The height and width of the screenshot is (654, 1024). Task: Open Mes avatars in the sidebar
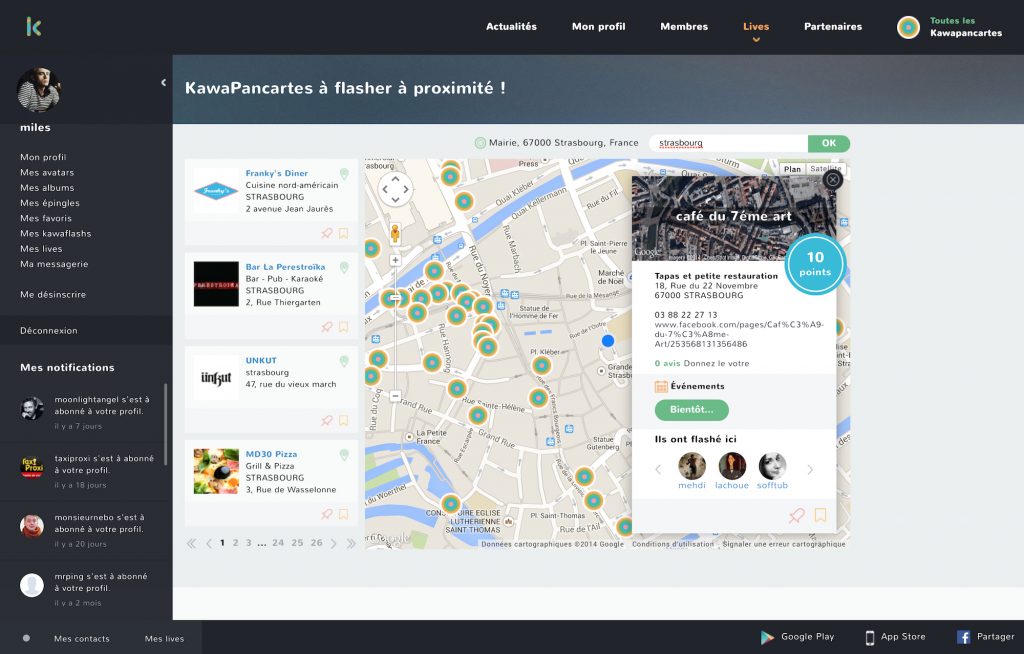click(47, 172)
